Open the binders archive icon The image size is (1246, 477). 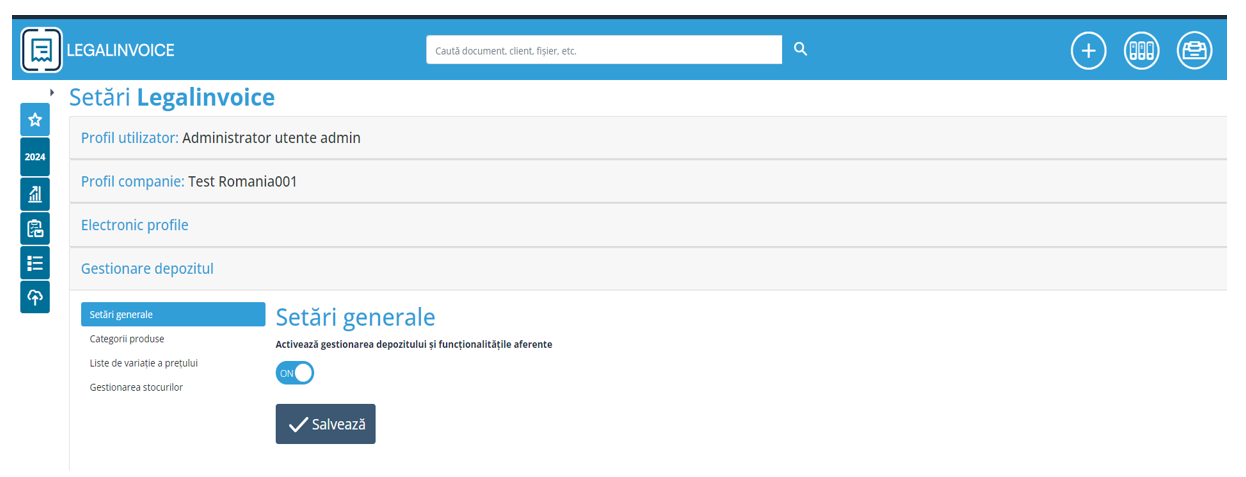[x=1141, y=50]
